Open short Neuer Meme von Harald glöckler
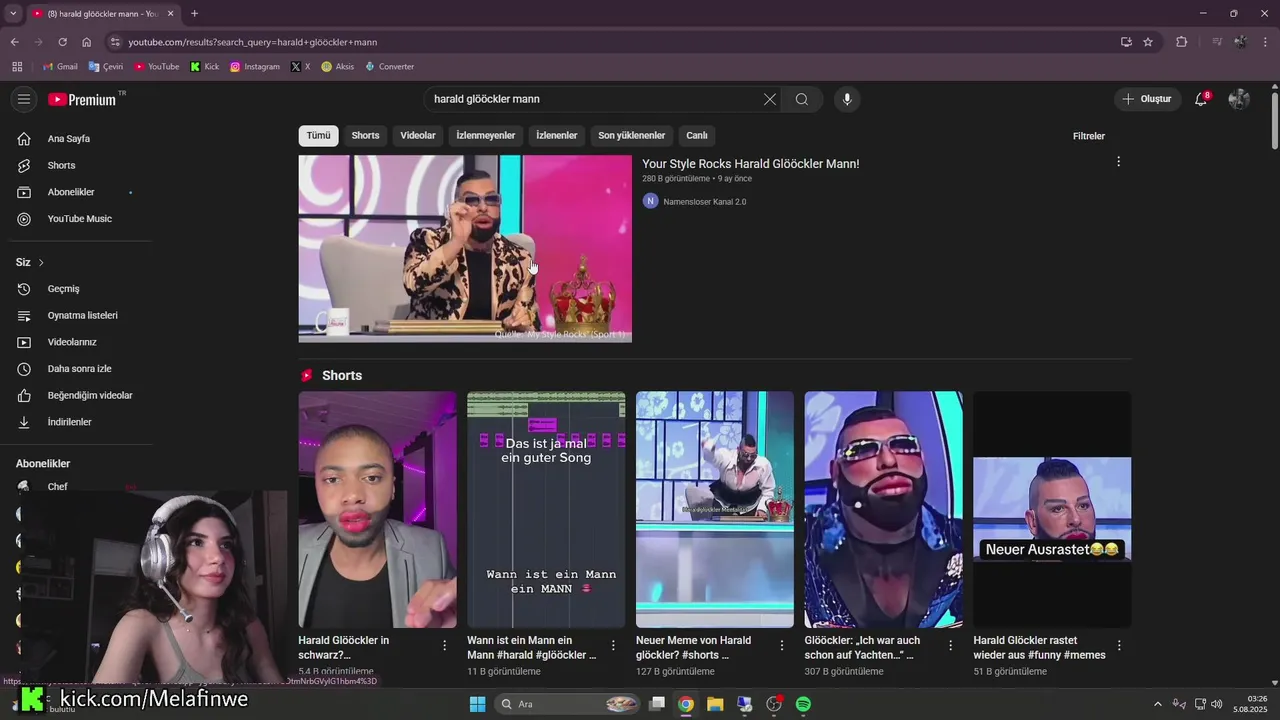The height and width of the screenshot is (720, 1280). (x=715, y=509)
